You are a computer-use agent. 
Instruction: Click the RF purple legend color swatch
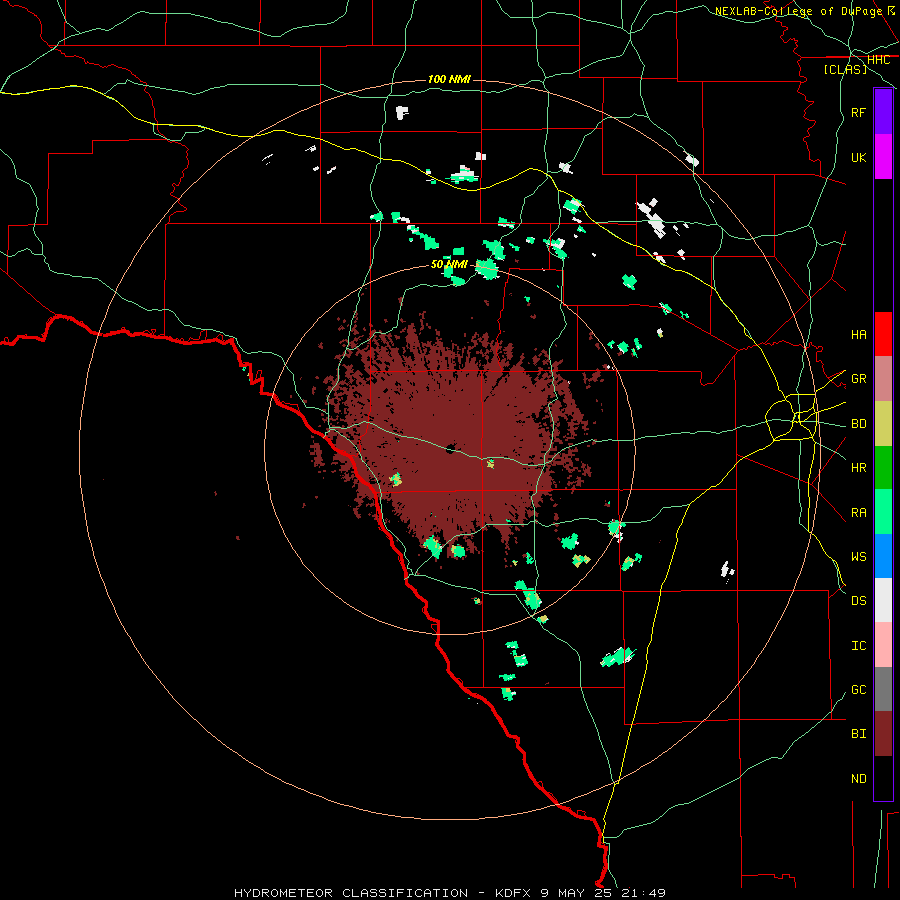tap(883, 112)
